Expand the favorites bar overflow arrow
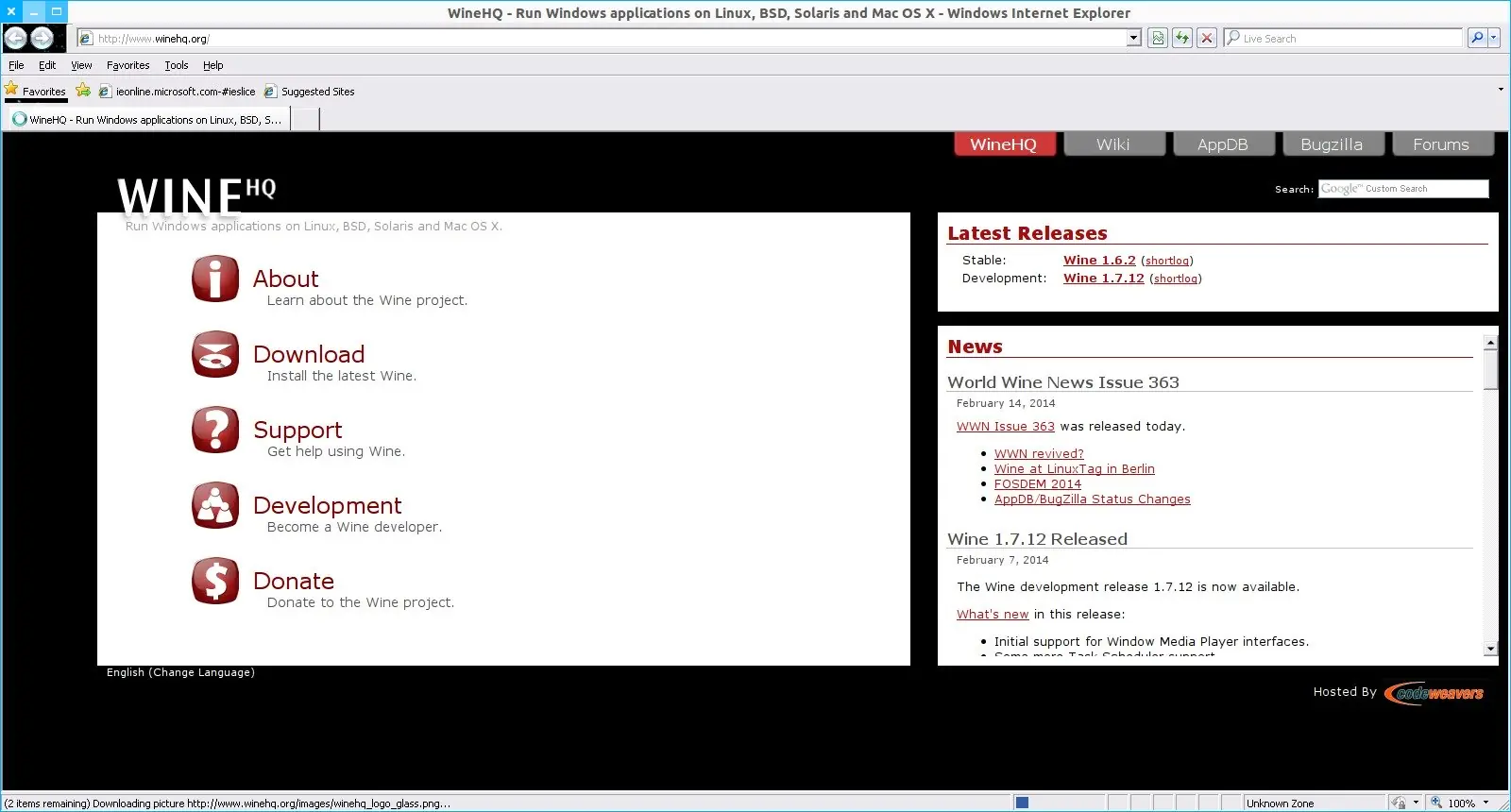The height and width of the screenshot is (812, 1511). tap(1501, 90)
